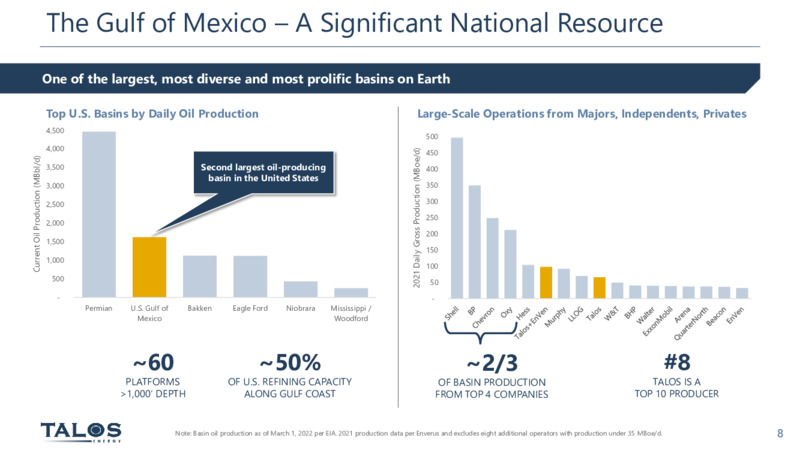Viewport: 800px width, 450px height.
Task: Select the 'Niobrara' axis label
Action: [x=301, y=308]
